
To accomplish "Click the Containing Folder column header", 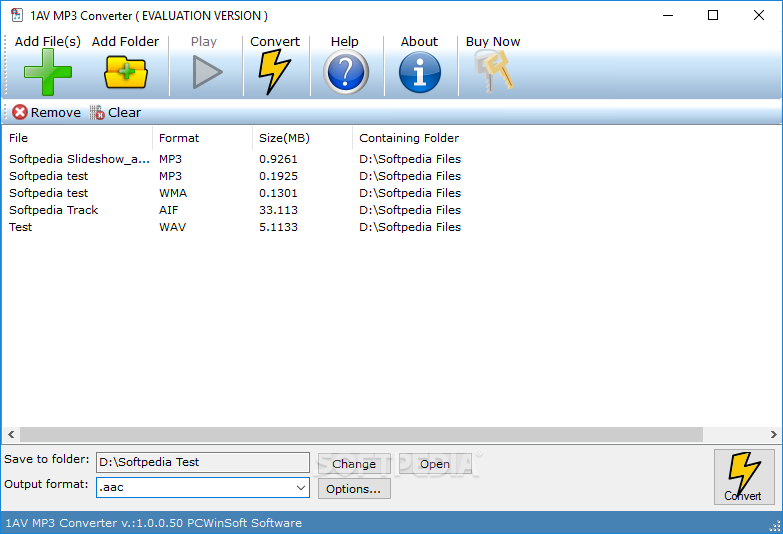I will click(x=409, y=138).
